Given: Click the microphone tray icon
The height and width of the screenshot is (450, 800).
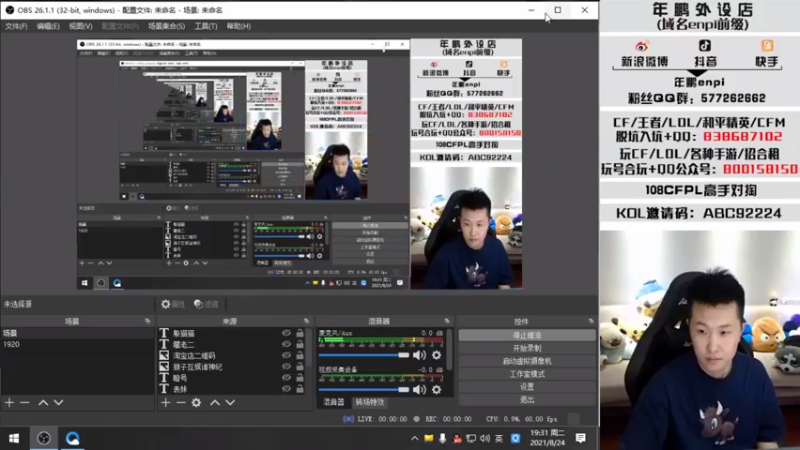Looking at the screenshot, I should pyautogui.click(x=442, y=438).
